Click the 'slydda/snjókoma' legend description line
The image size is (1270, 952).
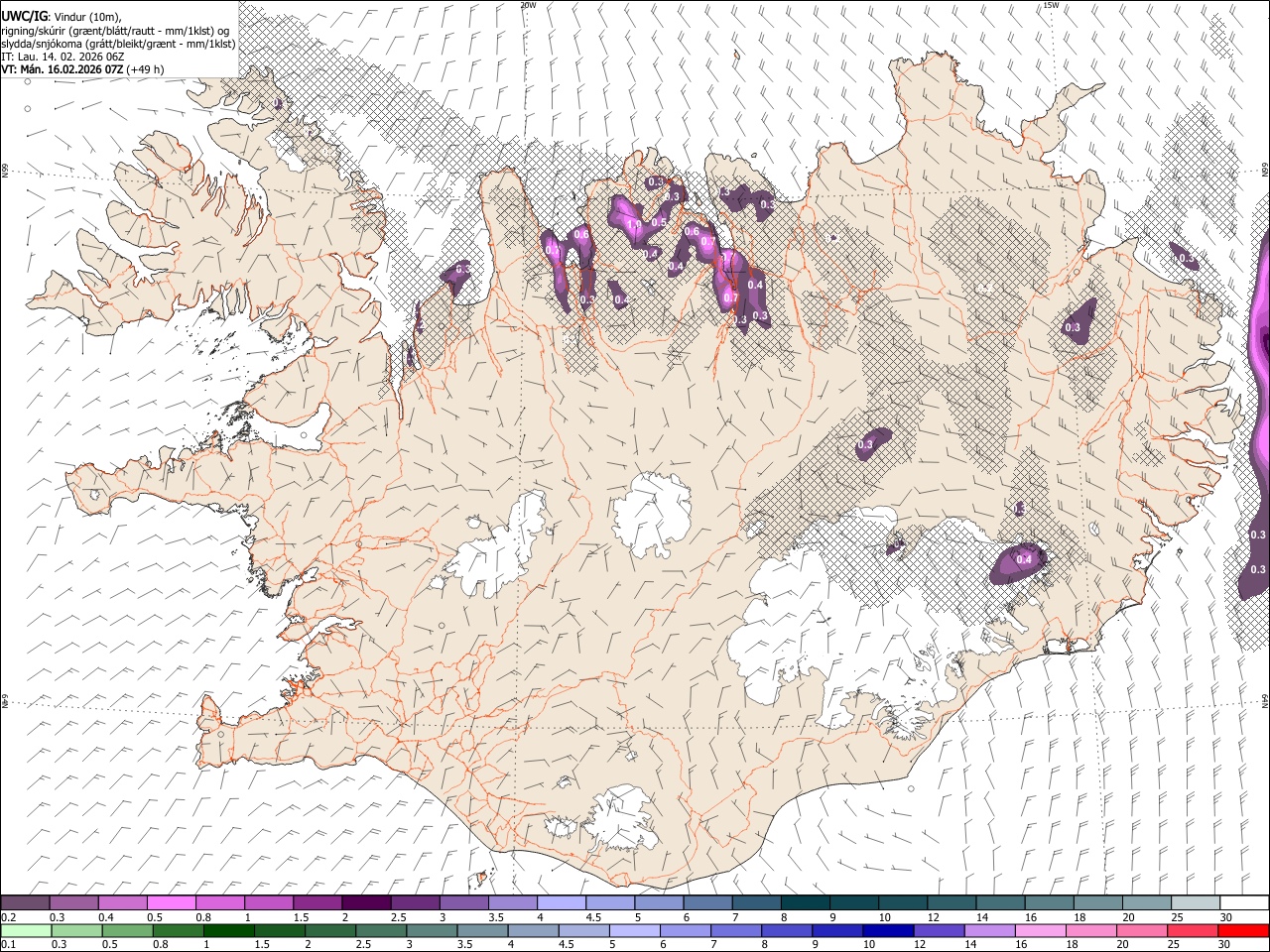click(118, 44)
